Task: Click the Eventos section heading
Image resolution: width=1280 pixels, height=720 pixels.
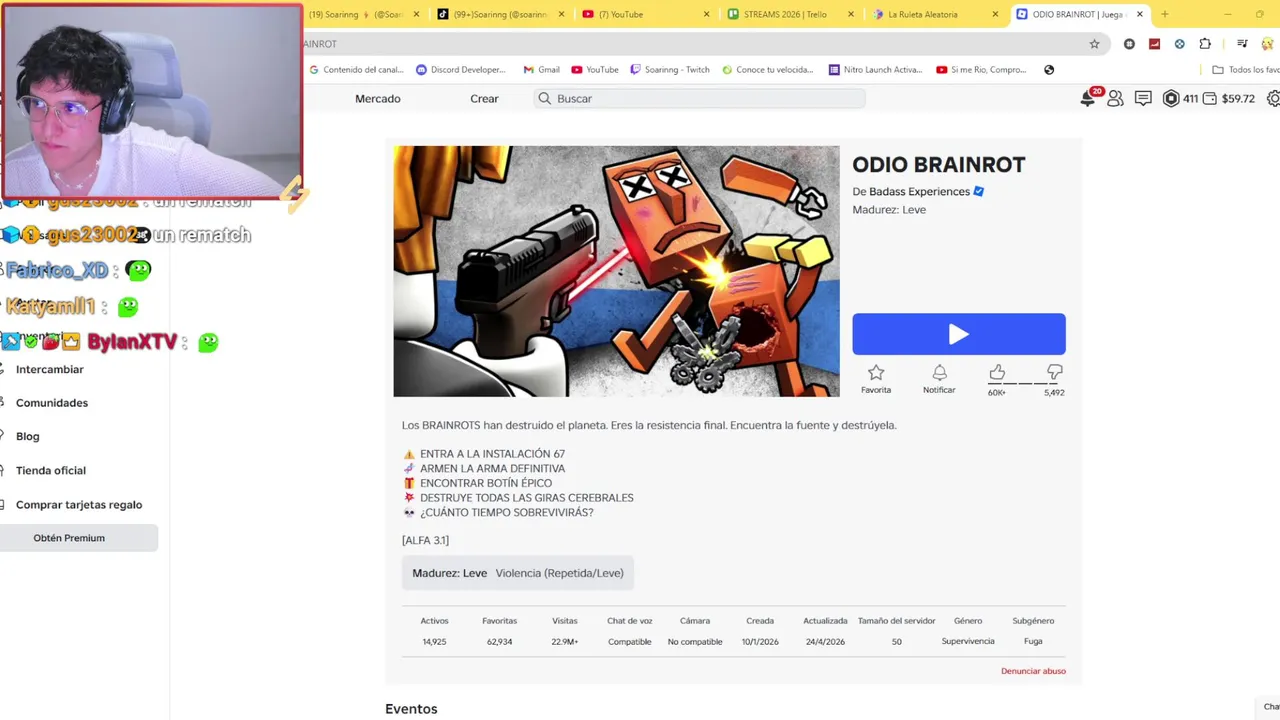Action: (x=411, y=709)
